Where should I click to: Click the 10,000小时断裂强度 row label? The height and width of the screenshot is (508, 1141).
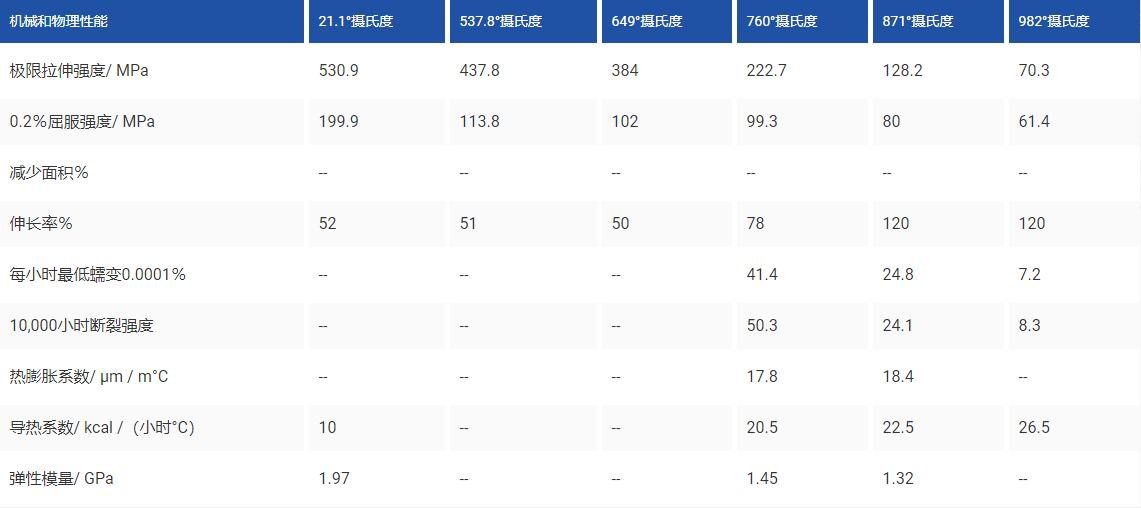81,326
